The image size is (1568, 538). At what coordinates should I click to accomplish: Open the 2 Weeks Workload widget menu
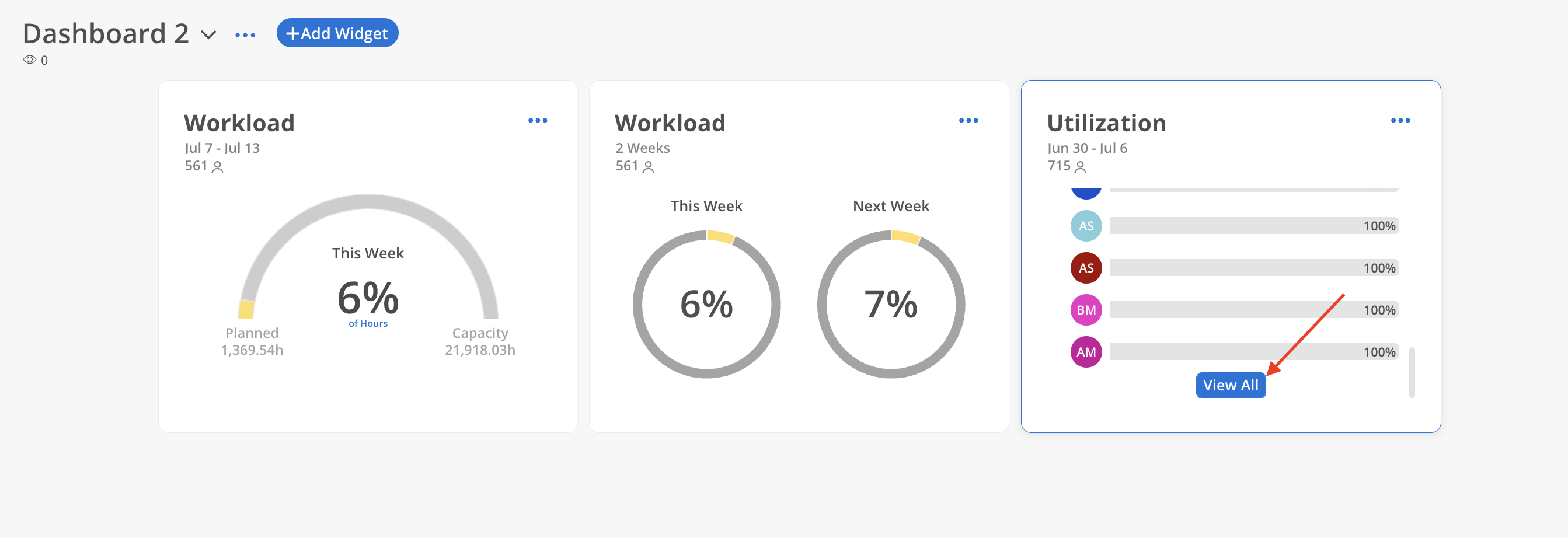(x=968, y=121)
